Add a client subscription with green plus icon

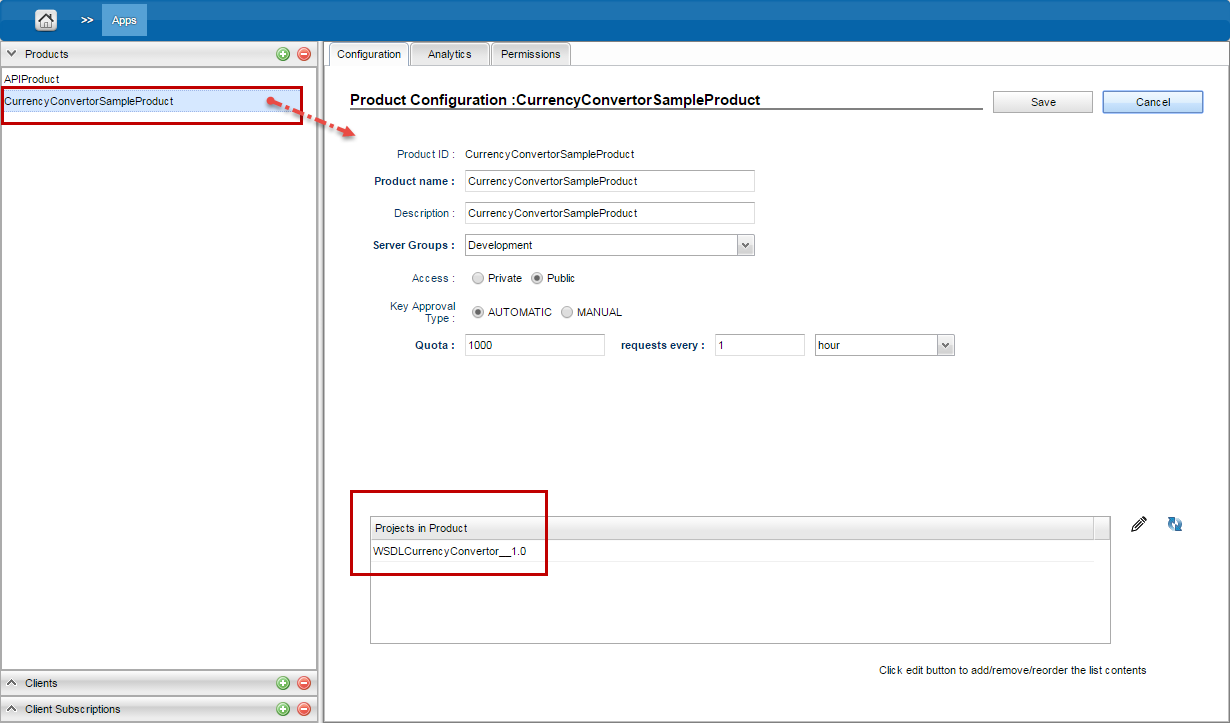[283, 709]
